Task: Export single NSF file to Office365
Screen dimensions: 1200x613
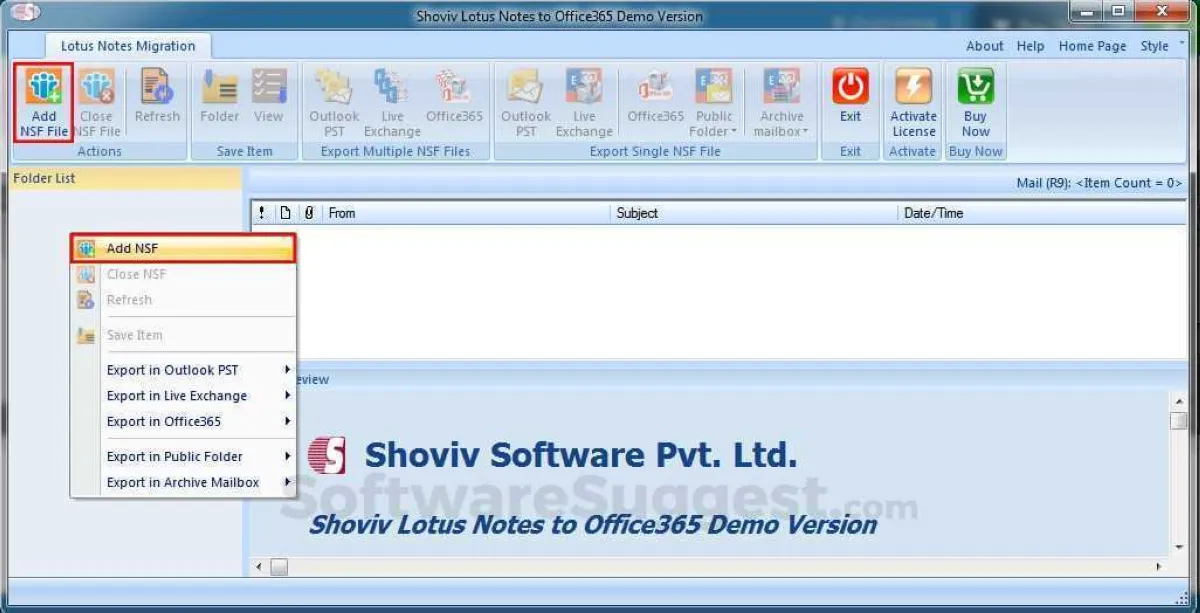Action: 655,97
